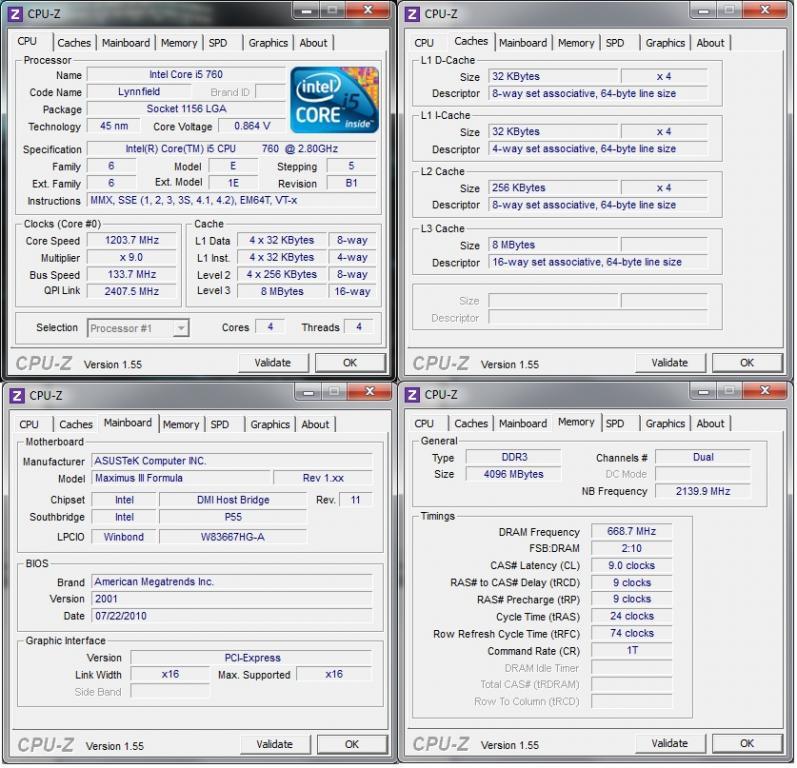Click the L1 I-Cache descriptor 4-way set associative
797x768 pixels.
coord(598,149)
